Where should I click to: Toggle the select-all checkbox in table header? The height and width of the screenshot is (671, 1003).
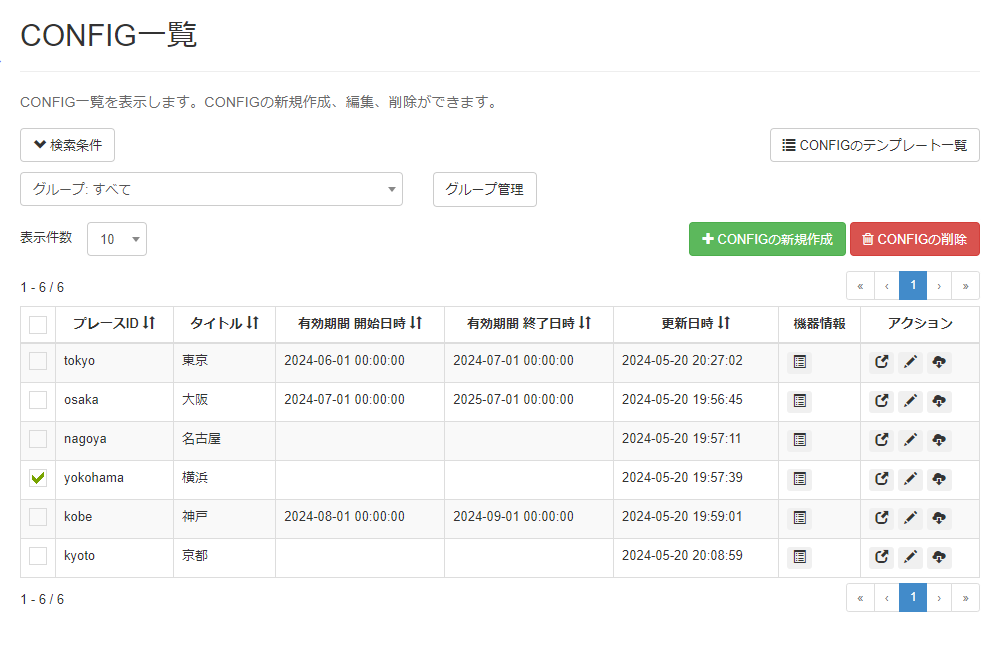pos(38,324)
